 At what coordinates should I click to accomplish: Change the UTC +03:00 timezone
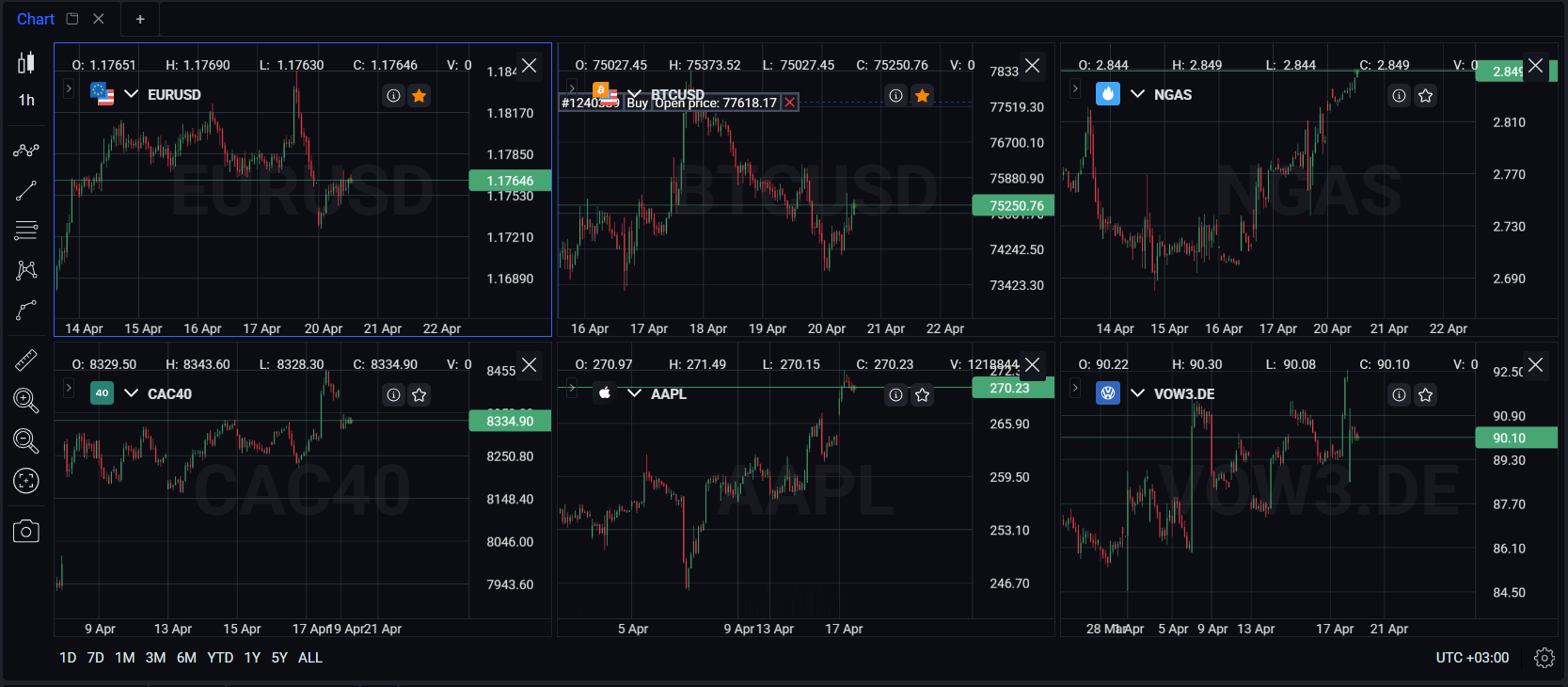(1472, 658)
